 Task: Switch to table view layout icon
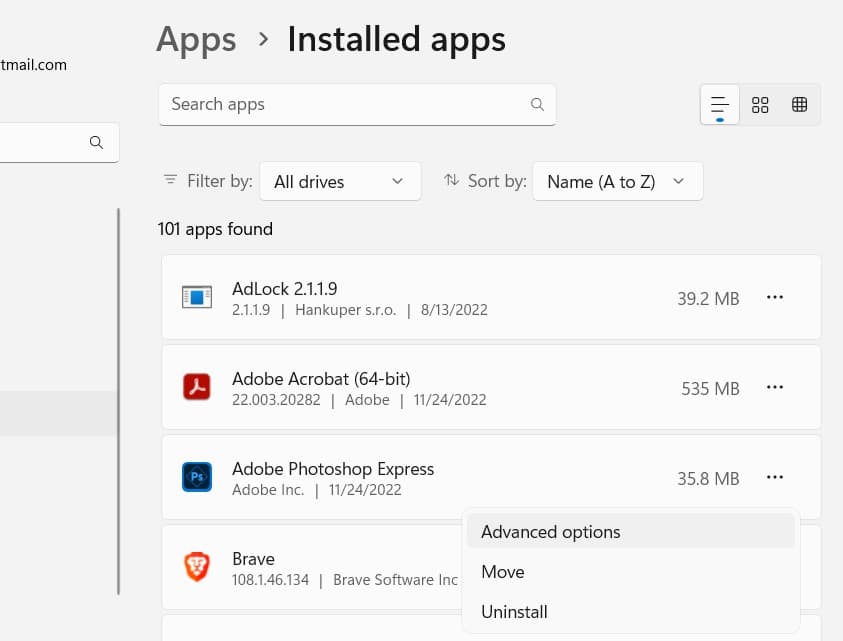point(799,104)
